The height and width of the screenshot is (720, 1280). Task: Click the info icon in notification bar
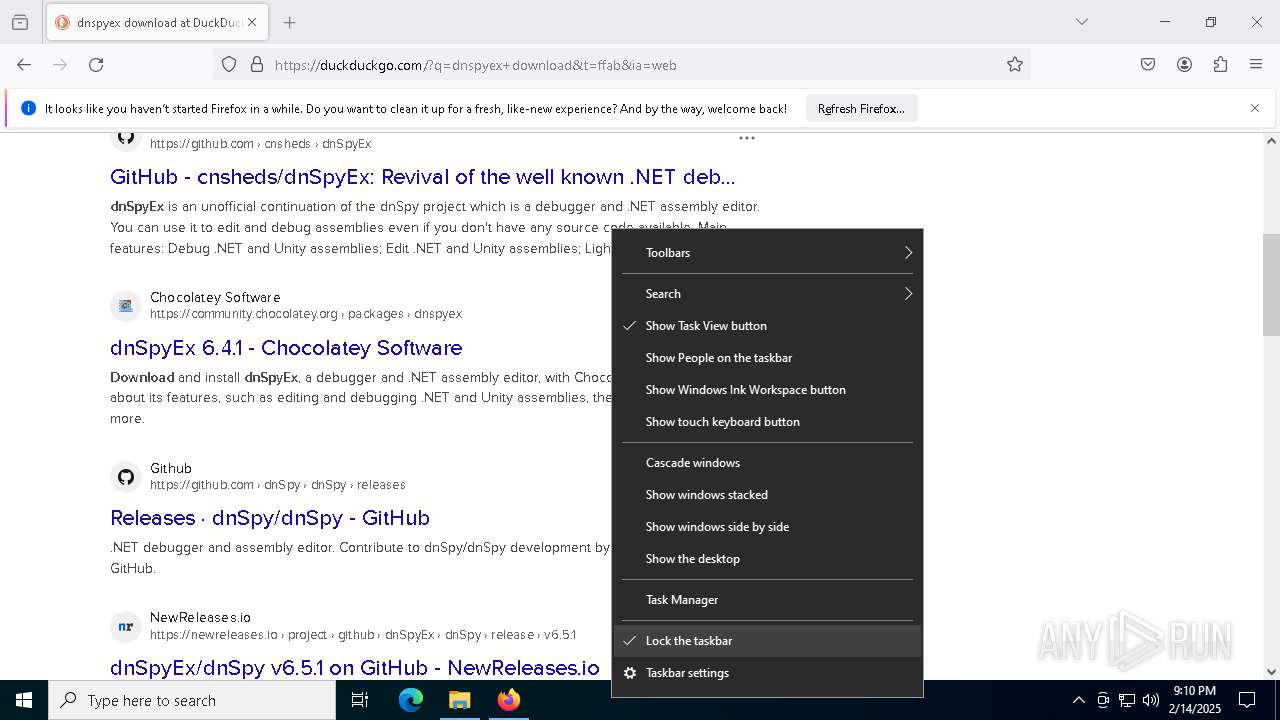[28, 108]
